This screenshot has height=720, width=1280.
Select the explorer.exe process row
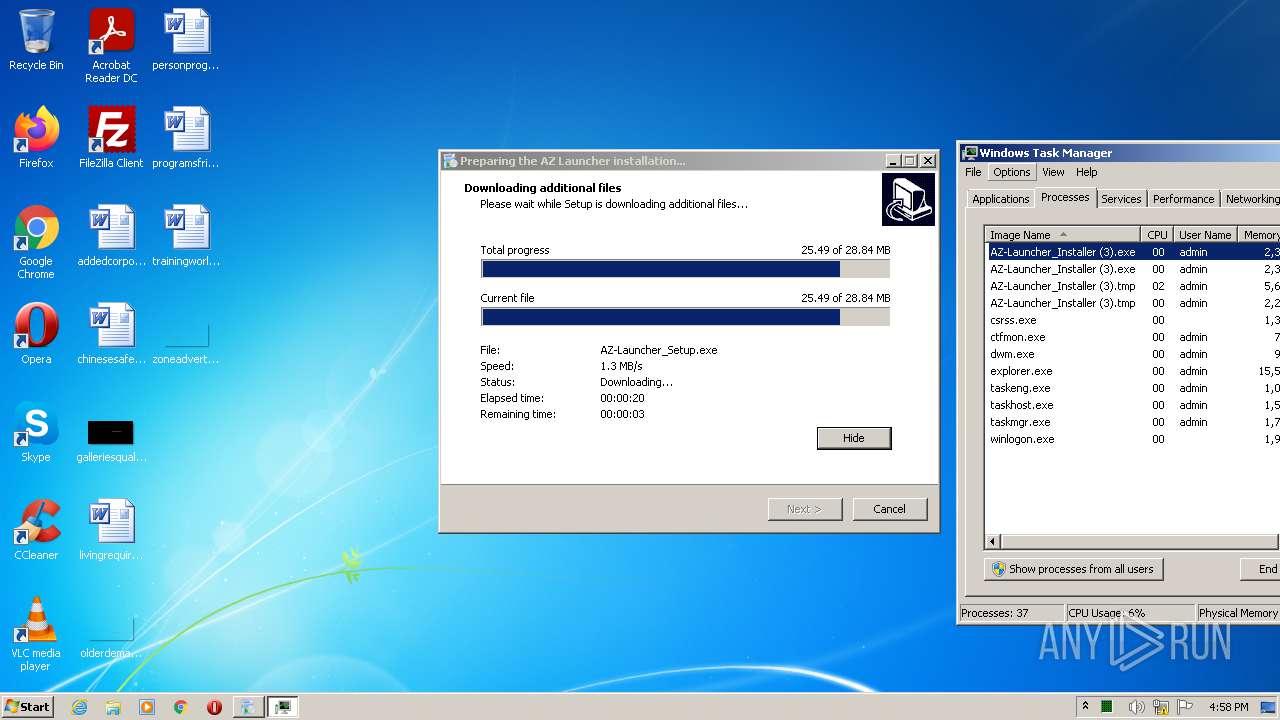pos(1133,371)
